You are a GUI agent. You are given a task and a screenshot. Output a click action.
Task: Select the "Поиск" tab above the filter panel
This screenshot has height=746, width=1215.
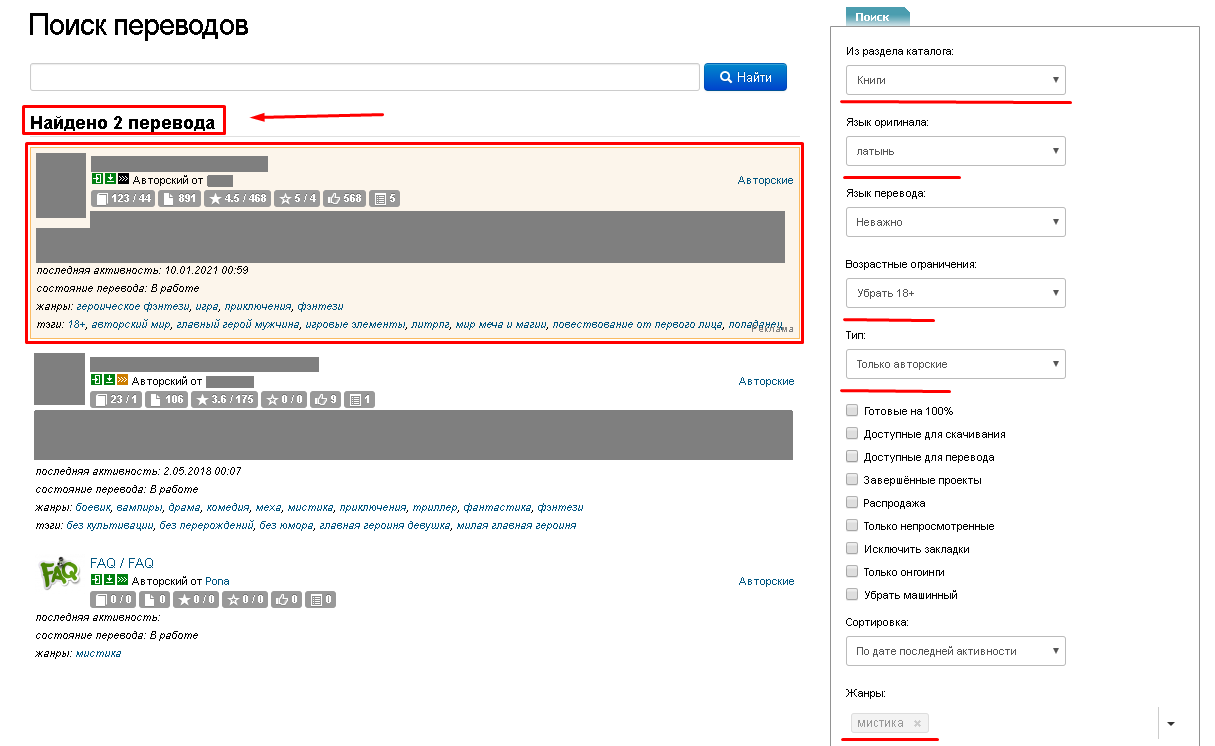(x=873, y=17)
